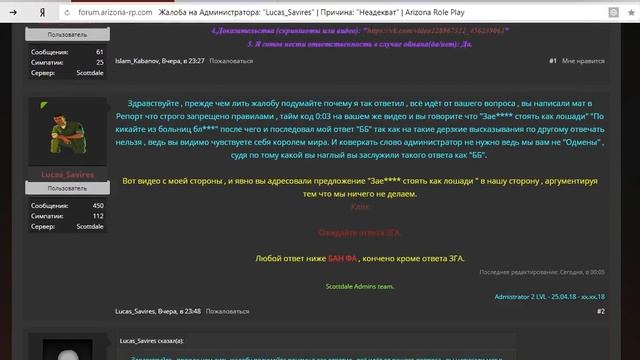
Task: Open Yandex home via the Я icon
Action: point(42,13)
